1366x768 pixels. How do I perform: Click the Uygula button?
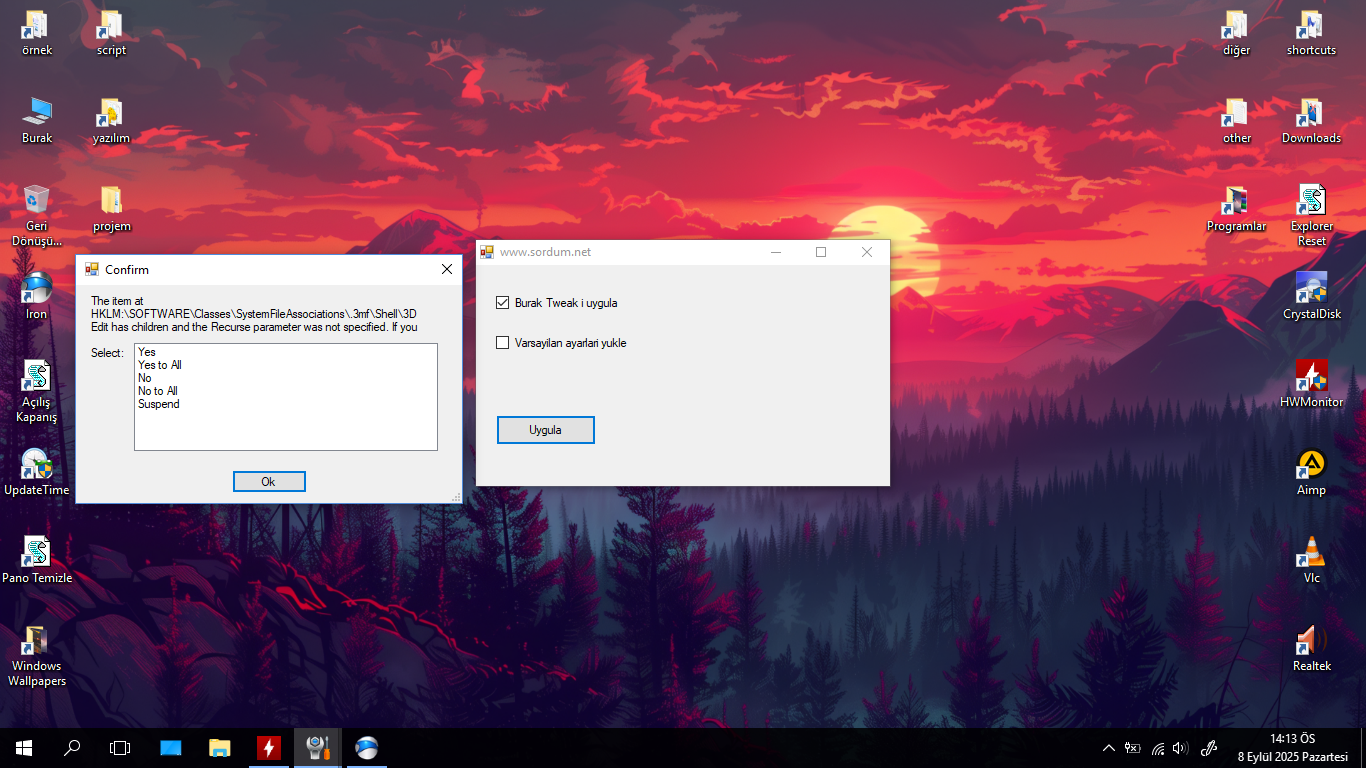545,430
